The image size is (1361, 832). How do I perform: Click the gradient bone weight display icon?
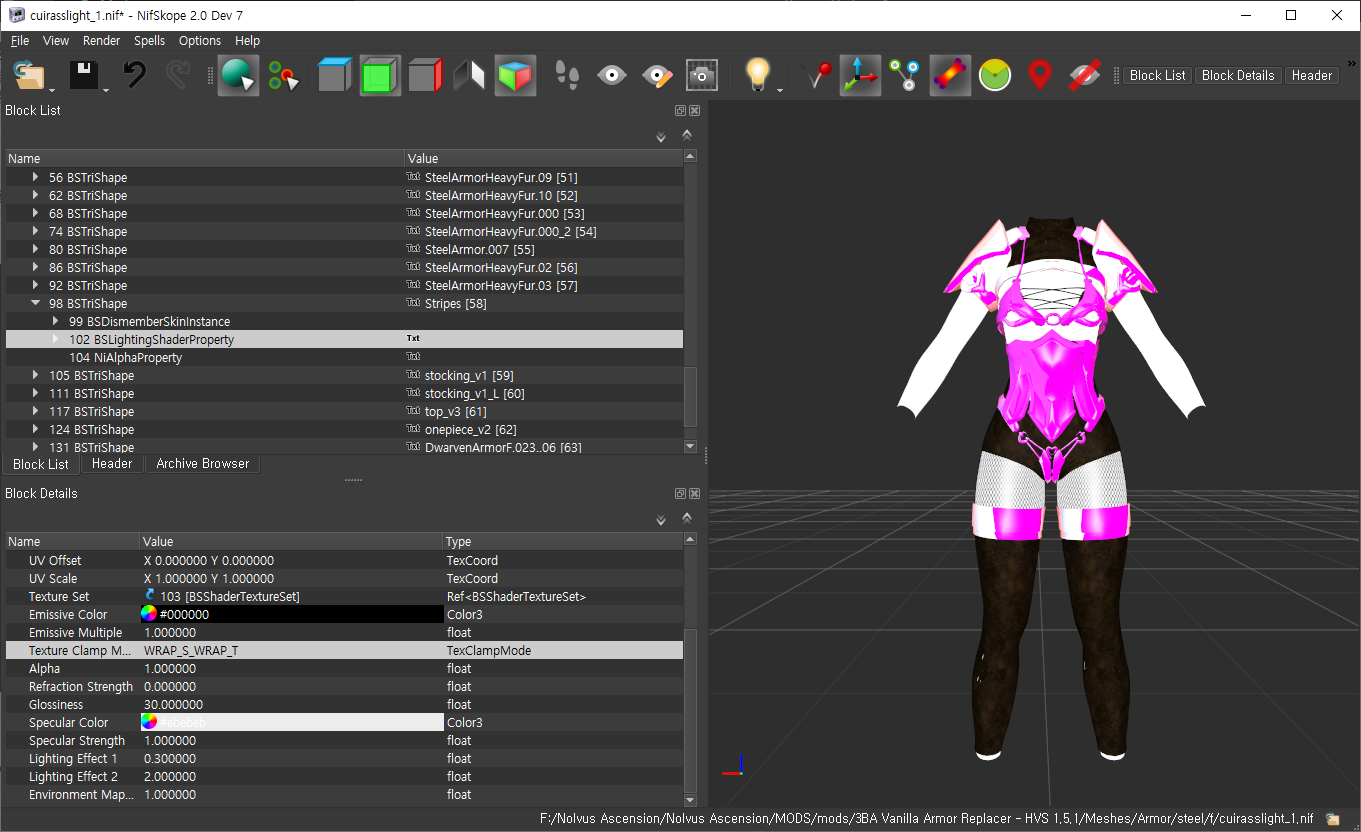[949, 75]
